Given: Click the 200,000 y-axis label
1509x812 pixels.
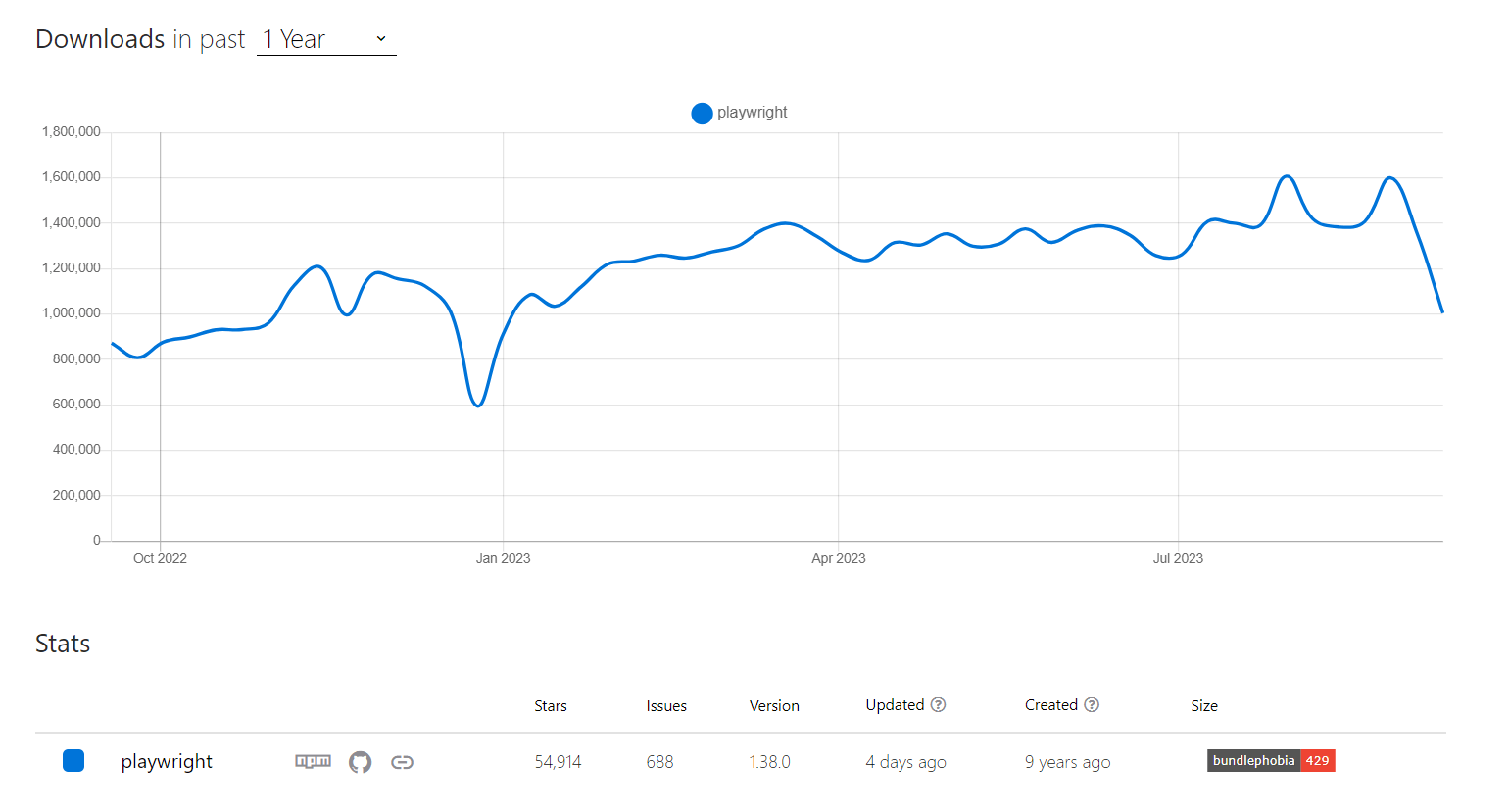Looking at the screenshot, I should 76,495.
